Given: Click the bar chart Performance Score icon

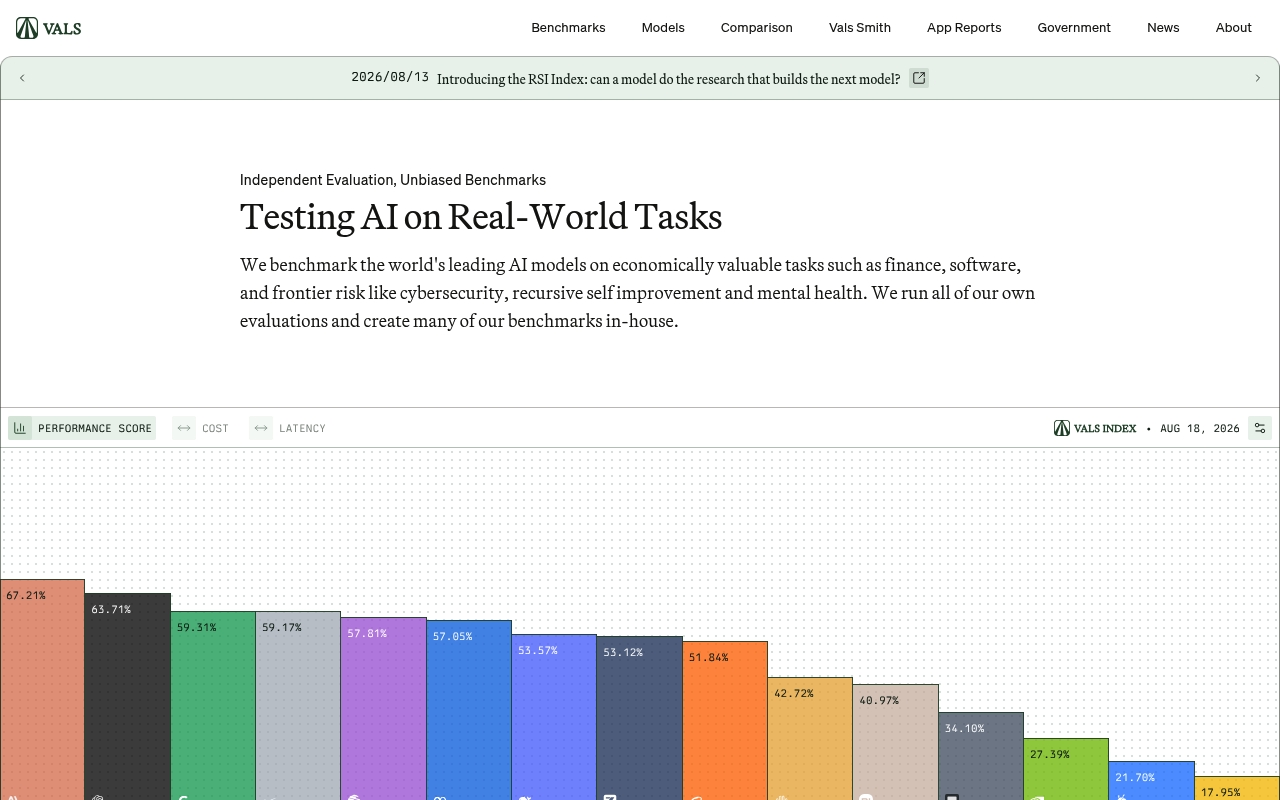Looking at the screenshot, I should (x=20, y=428).
